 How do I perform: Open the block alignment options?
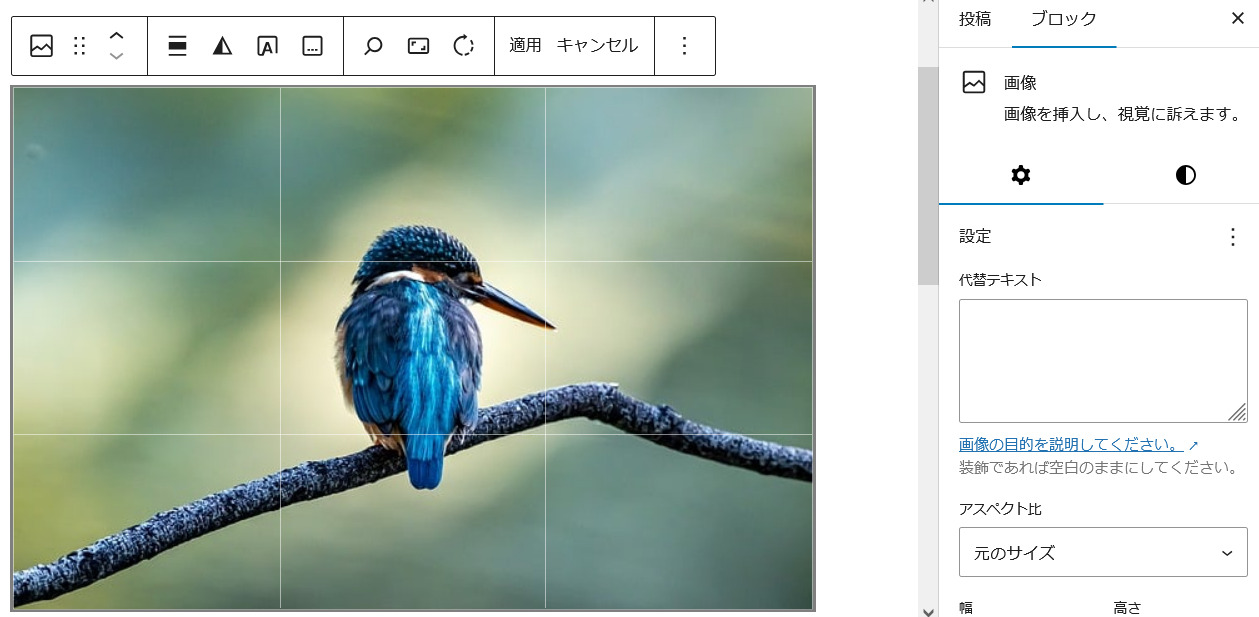[x=177, y=46]
